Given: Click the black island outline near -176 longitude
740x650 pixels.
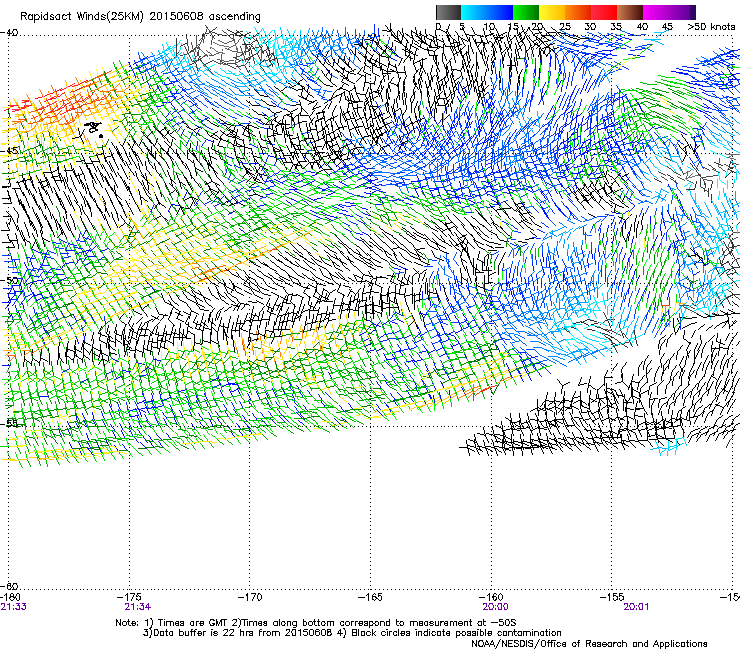Looking at the screenshot, I should coord(94,128).
